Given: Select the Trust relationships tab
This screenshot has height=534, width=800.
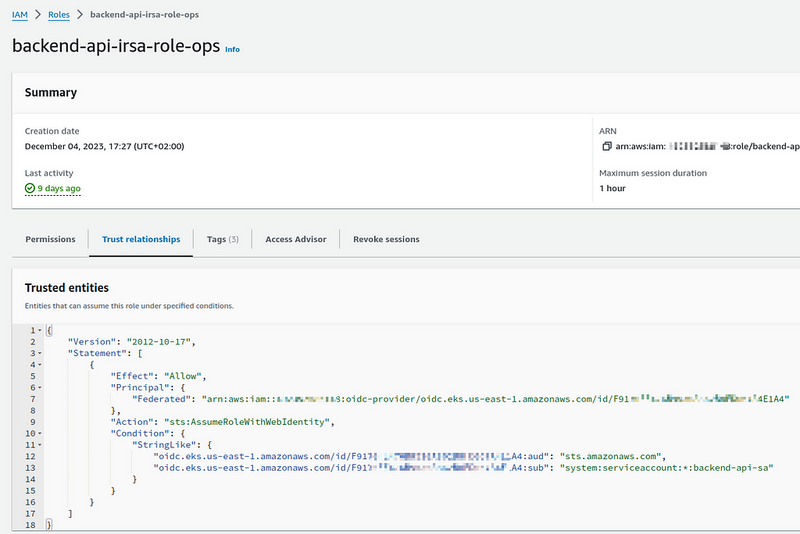Looking at the screenshot, I should [x=141, y=239].
